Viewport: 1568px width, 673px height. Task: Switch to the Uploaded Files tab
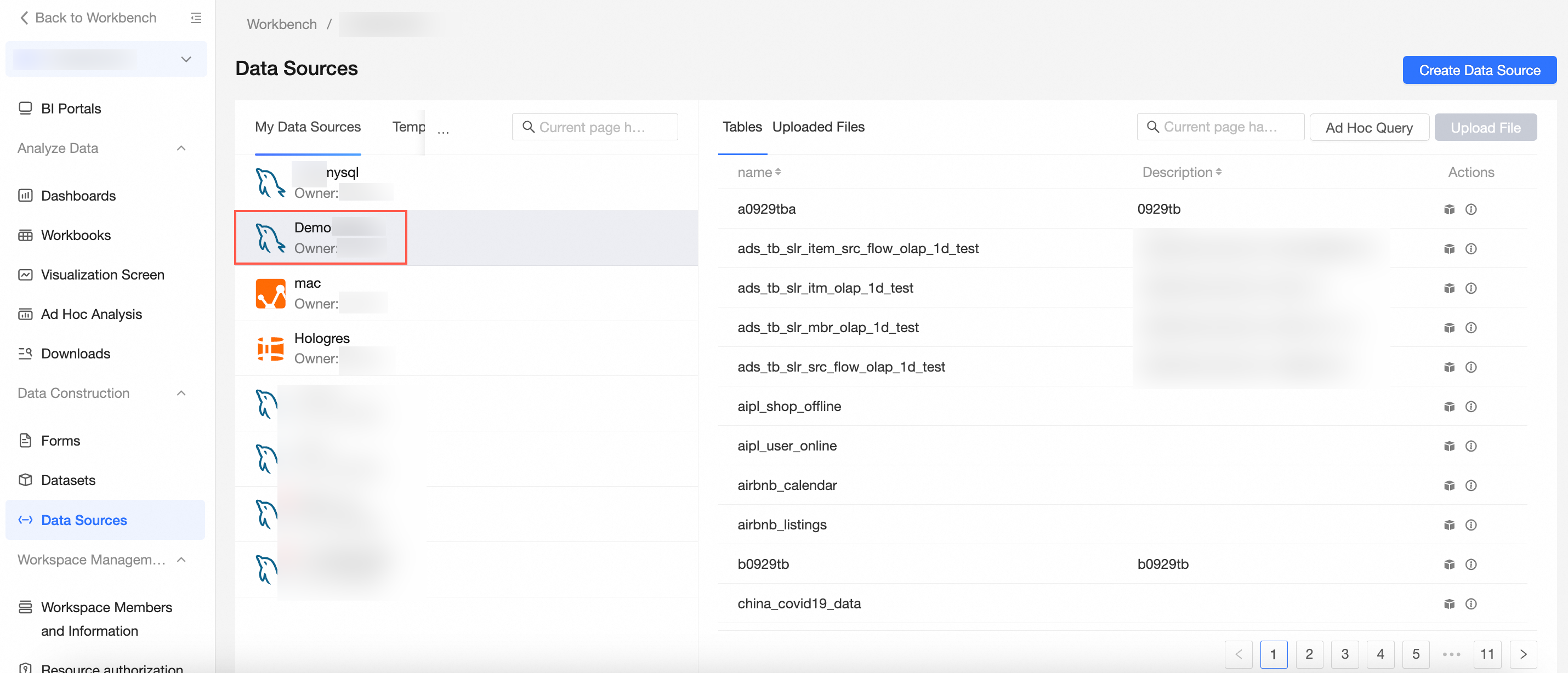817,127
